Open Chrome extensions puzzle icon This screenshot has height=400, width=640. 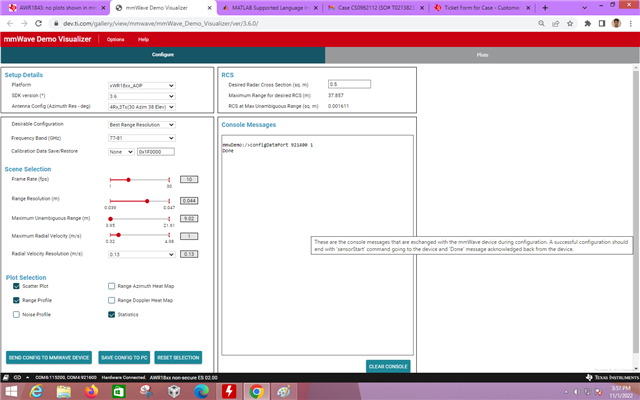pos(587,23)
